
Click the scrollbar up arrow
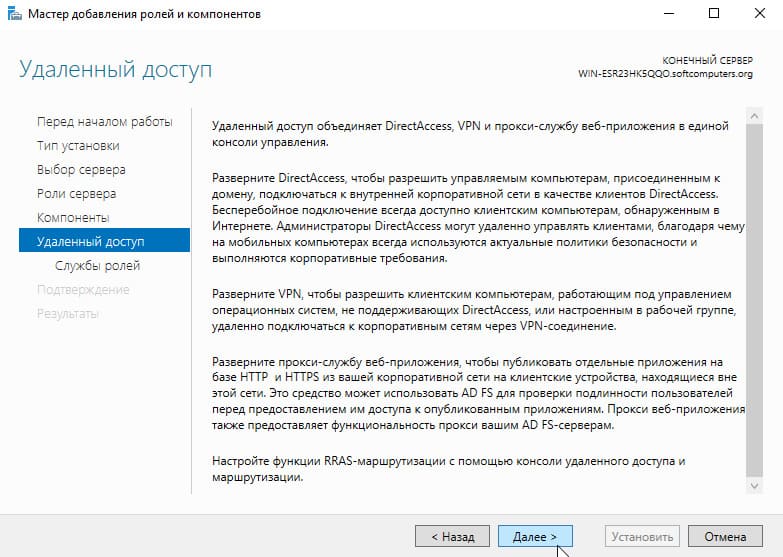click(754, 115)
